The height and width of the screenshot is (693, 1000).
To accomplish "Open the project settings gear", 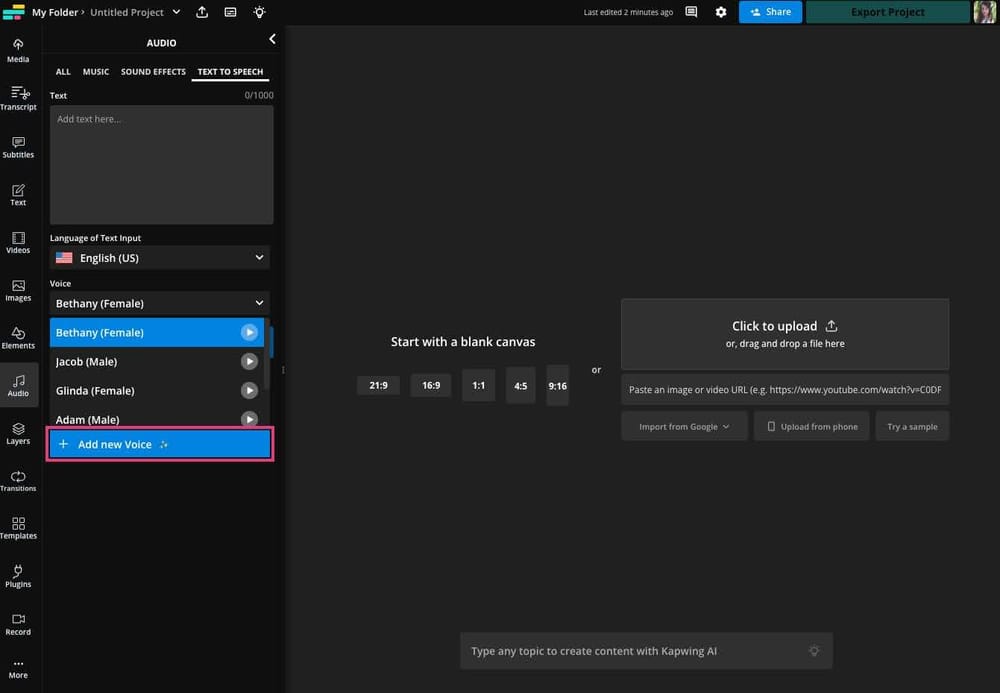I will coord(721,12).
